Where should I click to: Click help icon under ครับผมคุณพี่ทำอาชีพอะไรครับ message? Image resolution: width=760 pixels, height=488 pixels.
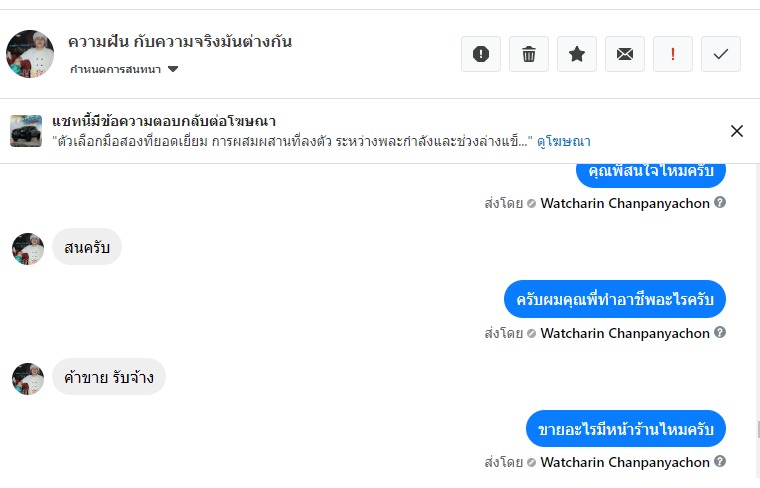click(720, 333)
